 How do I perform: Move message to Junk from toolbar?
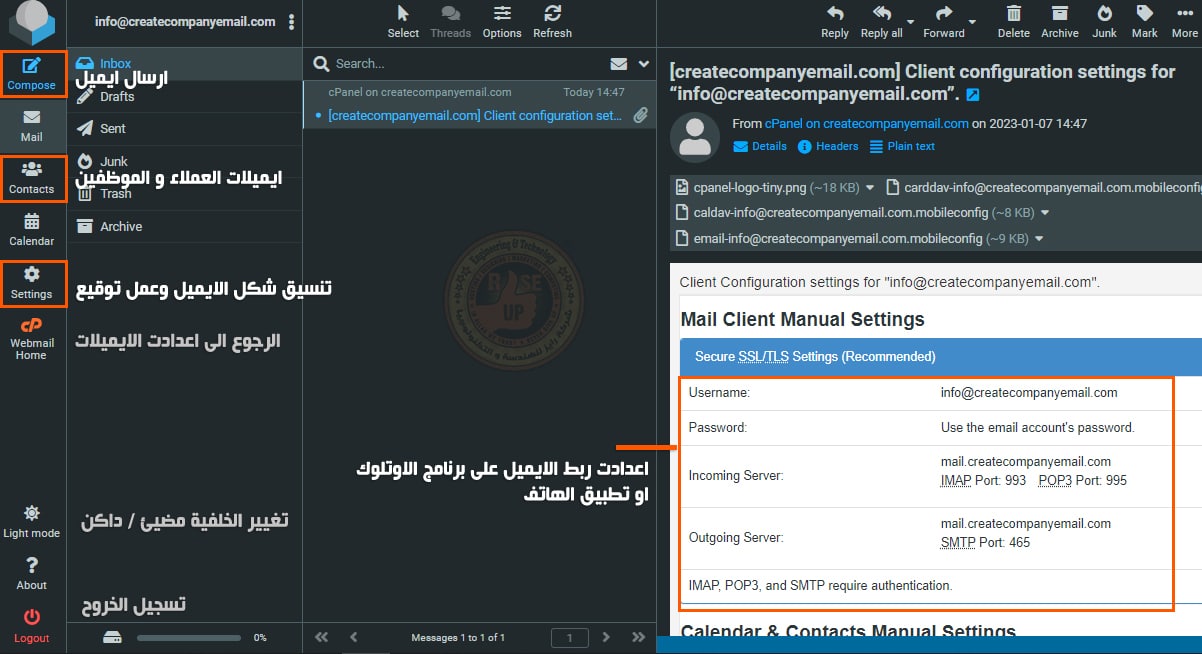click(x=1104, y=21)
